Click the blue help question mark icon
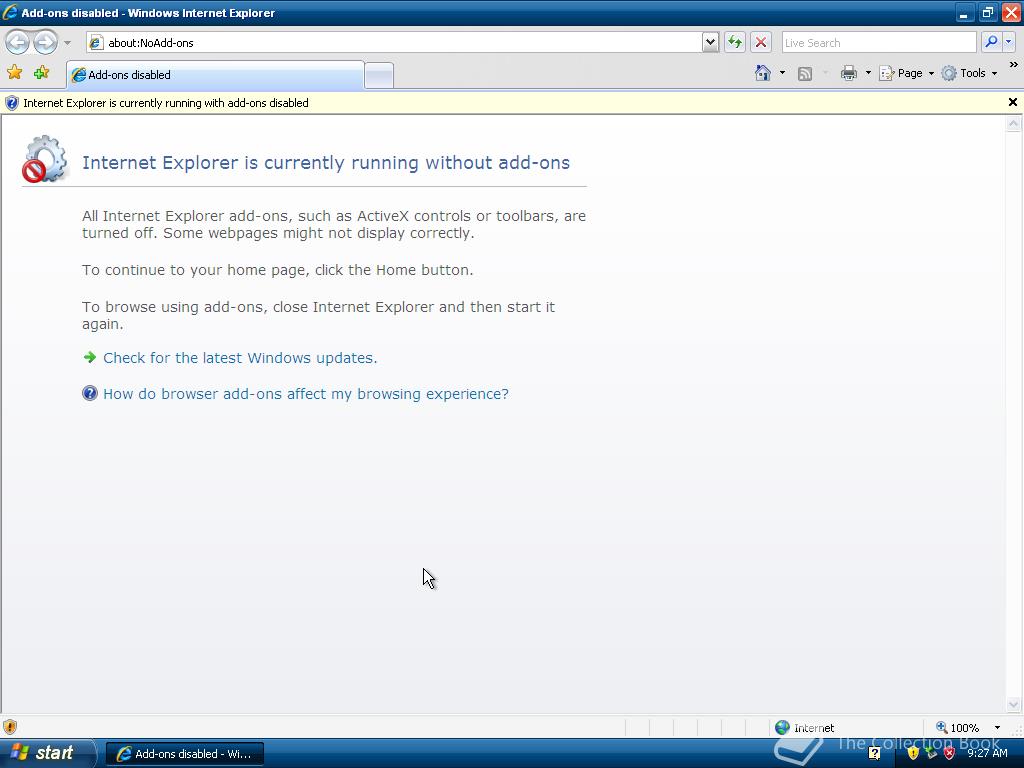 [90, 393]
